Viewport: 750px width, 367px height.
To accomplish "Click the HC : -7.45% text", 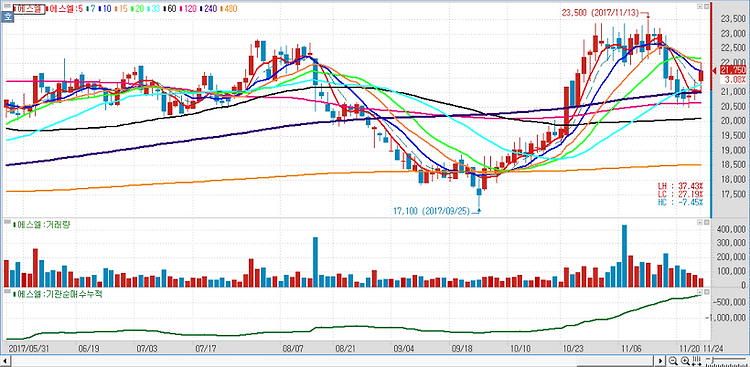I will tap(681, 201).
